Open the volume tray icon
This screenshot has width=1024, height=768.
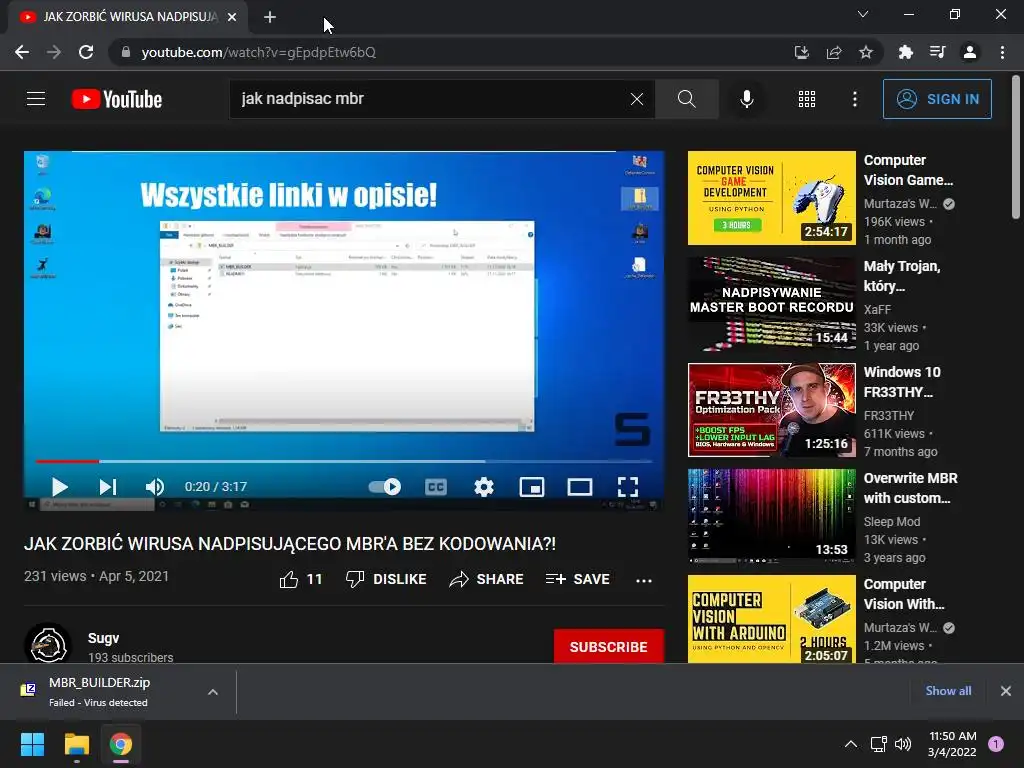point(903,744)
